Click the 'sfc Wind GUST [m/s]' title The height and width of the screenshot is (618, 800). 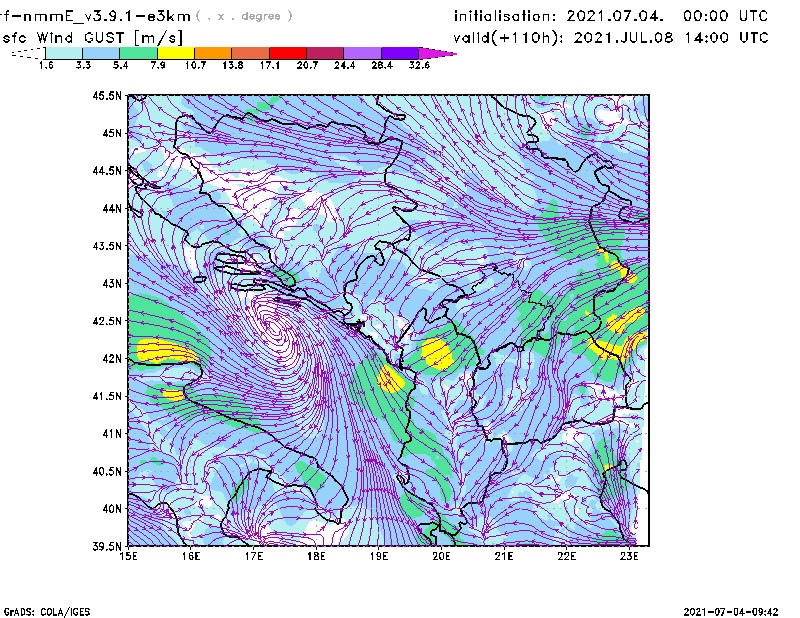(x=93, y=38)
